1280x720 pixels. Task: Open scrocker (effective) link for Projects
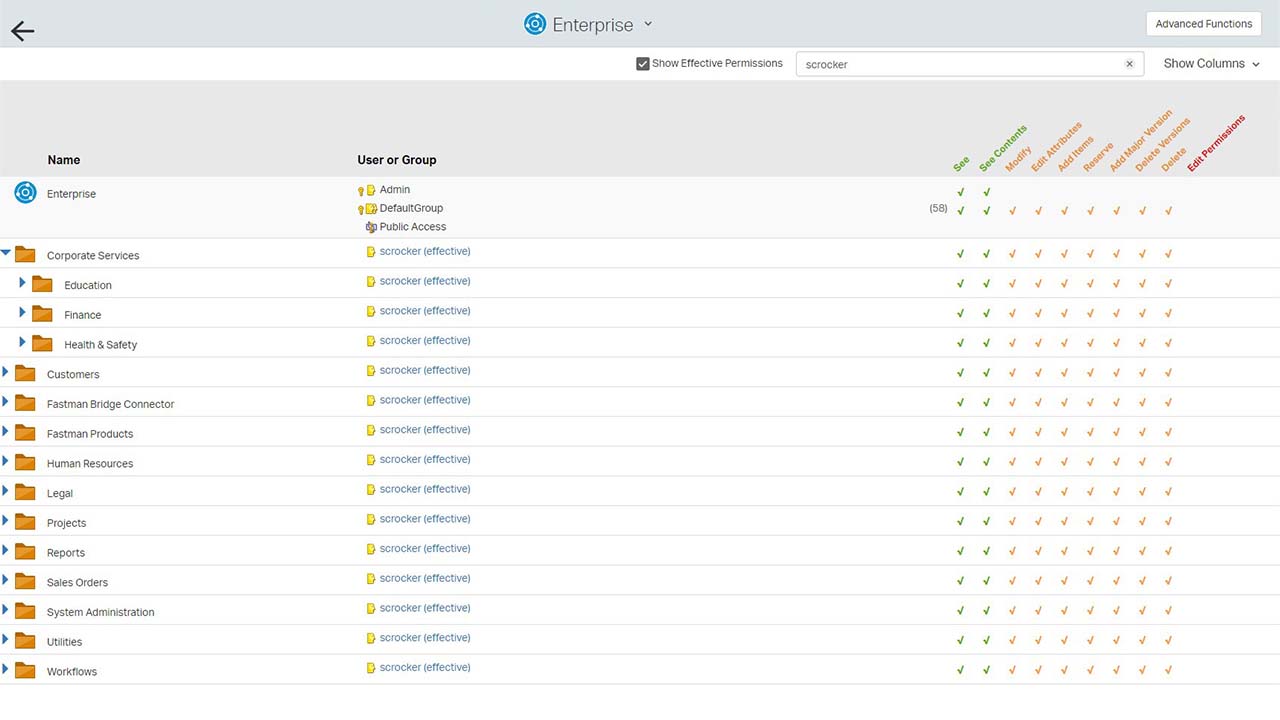tap(425, 519)
